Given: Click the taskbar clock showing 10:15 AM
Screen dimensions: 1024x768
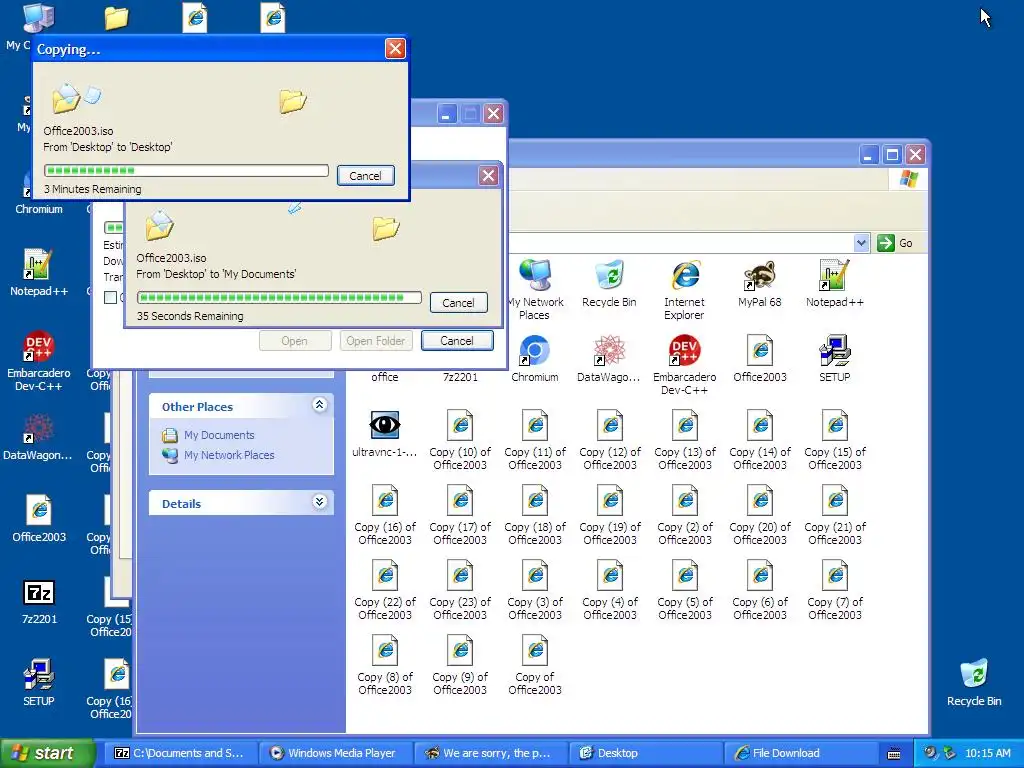Looking at the screenshot, I should pos(987,753).
